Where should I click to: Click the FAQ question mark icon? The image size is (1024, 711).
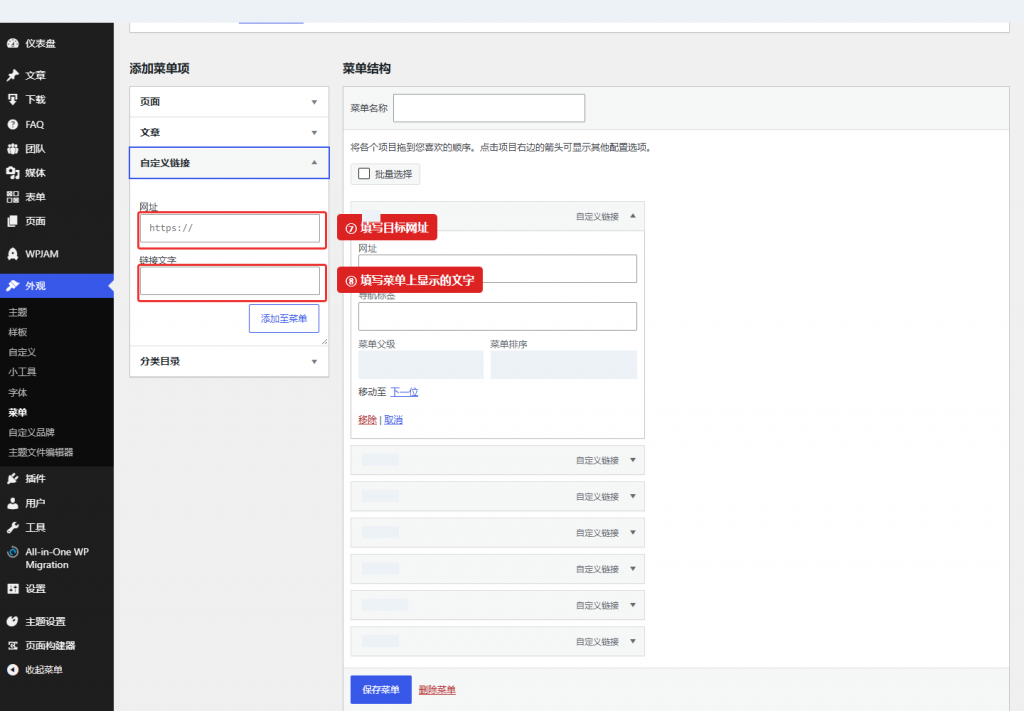(x=12, y=124)
